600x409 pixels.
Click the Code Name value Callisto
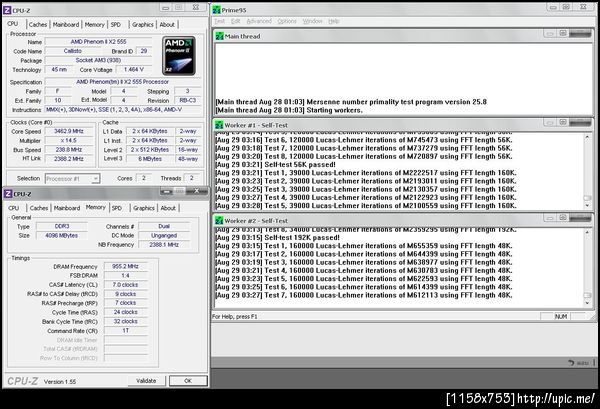tap(73, 51)
